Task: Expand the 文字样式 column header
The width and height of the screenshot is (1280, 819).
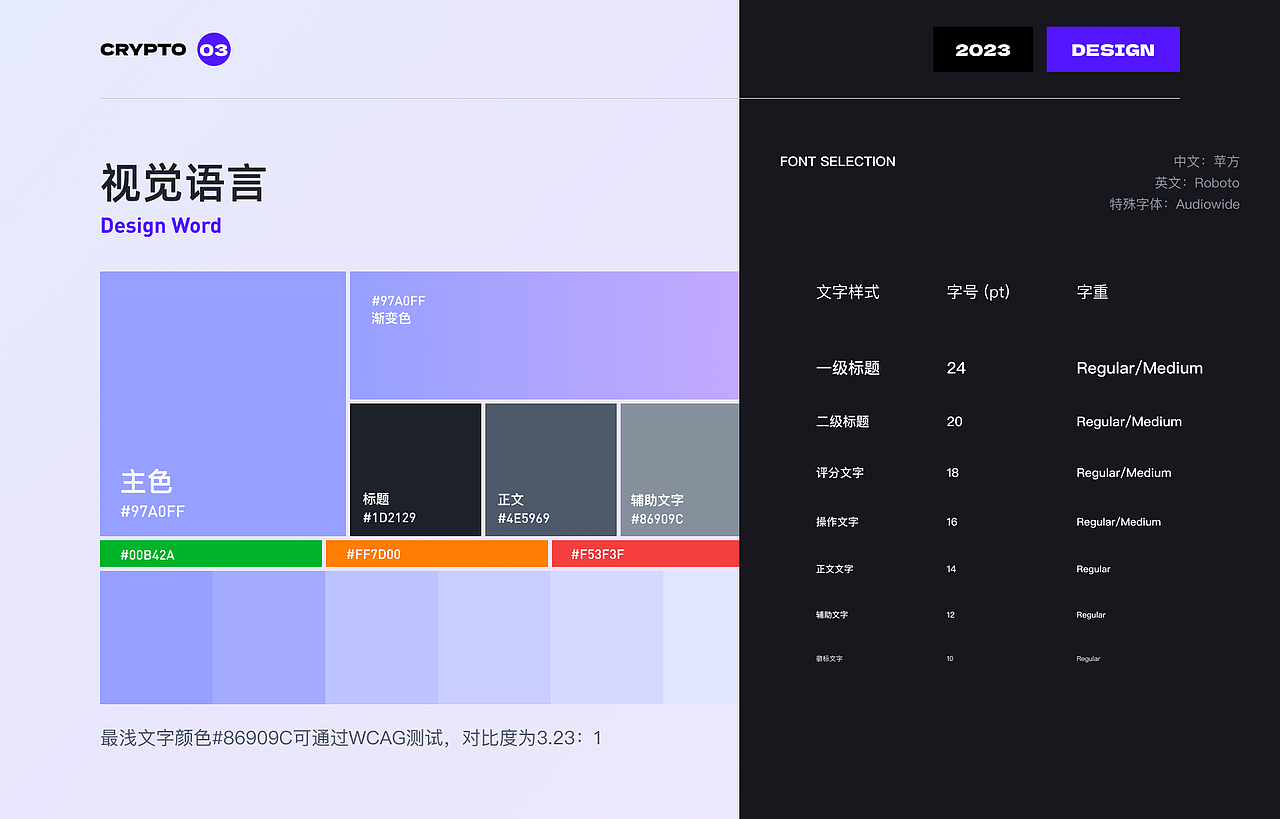Action: point(847,292)
